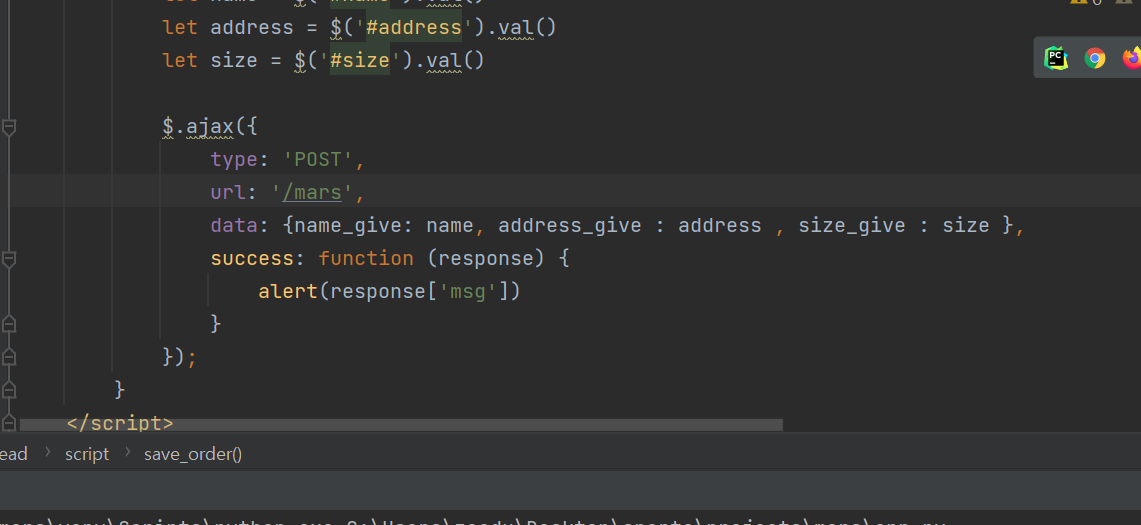The width and height of the screenshot is (1141, 525).
Task: Click fold end marker beside save_order closing brace
Action: point(9,390)
